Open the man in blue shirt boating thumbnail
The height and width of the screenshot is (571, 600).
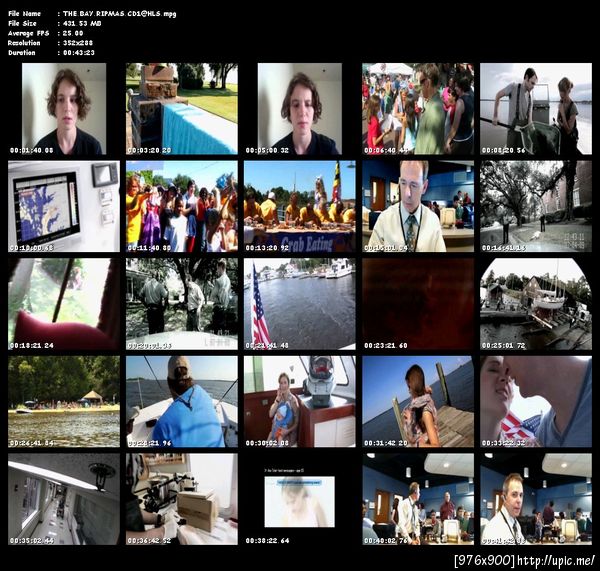pyautogui.click(x=182, y=402)
